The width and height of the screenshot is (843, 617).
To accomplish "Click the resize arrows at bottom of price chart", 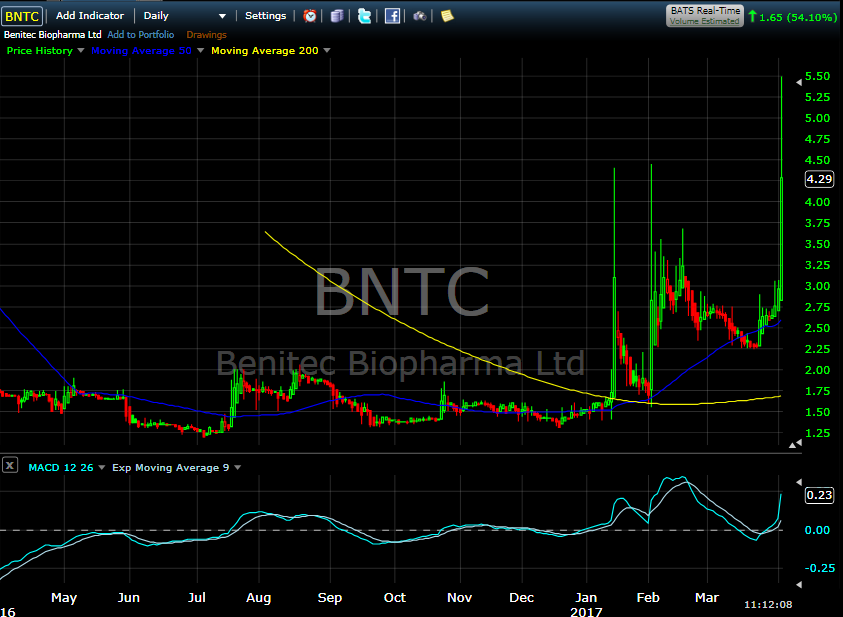I will click(796, 443).
